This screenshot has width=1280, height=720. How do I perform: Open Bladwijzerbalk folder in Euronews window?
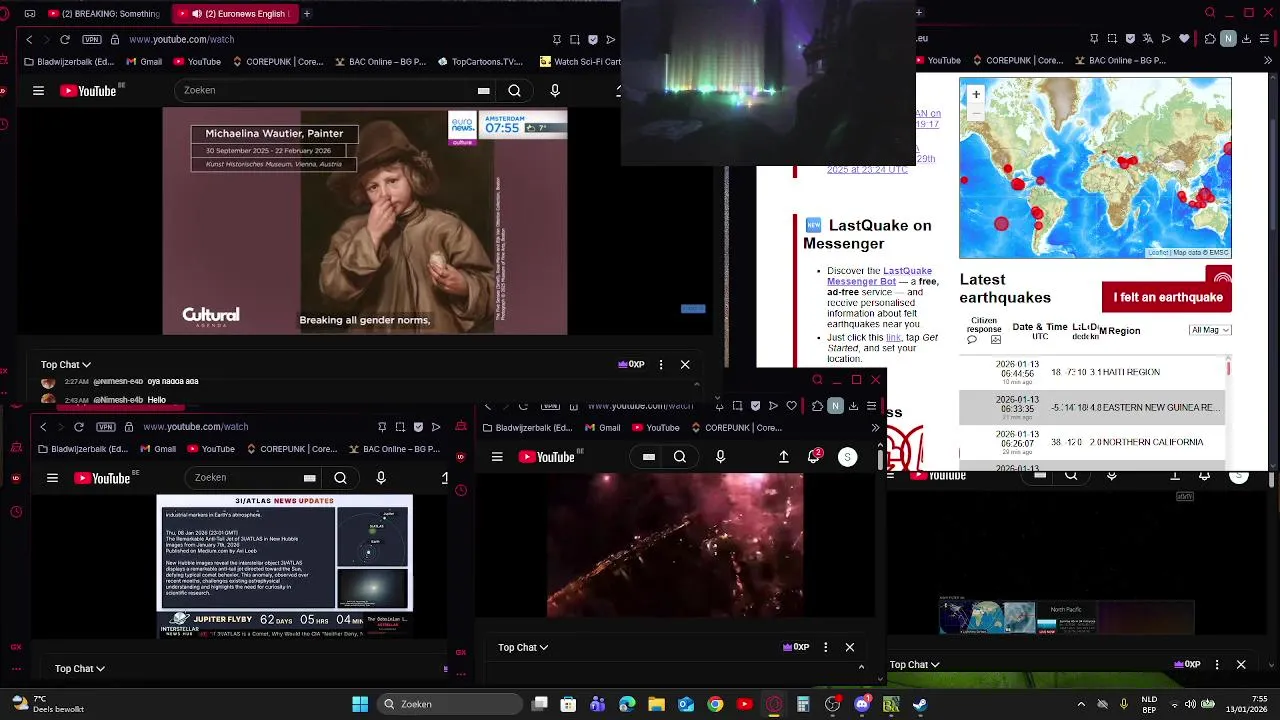point(69,61)
